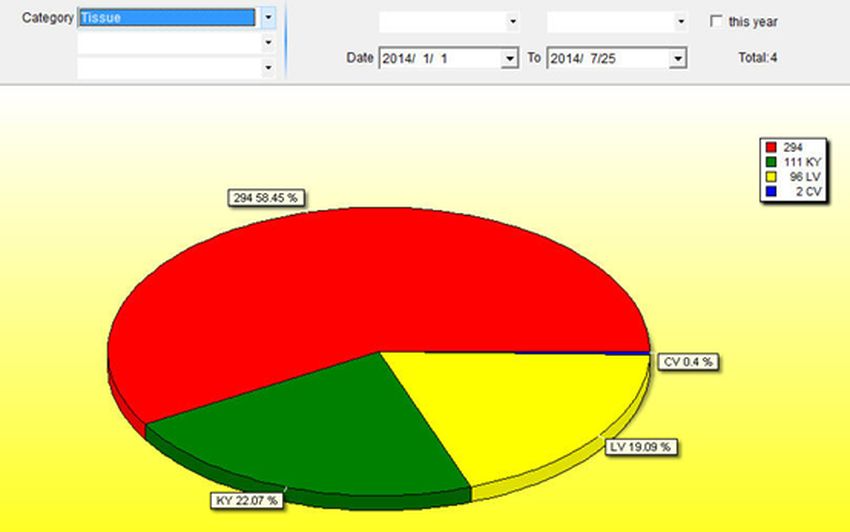Click the green legend swatch for 111 KY
The height and width of the screenshot is (532, 850).
pyautogui.click(x=771, y=162)
